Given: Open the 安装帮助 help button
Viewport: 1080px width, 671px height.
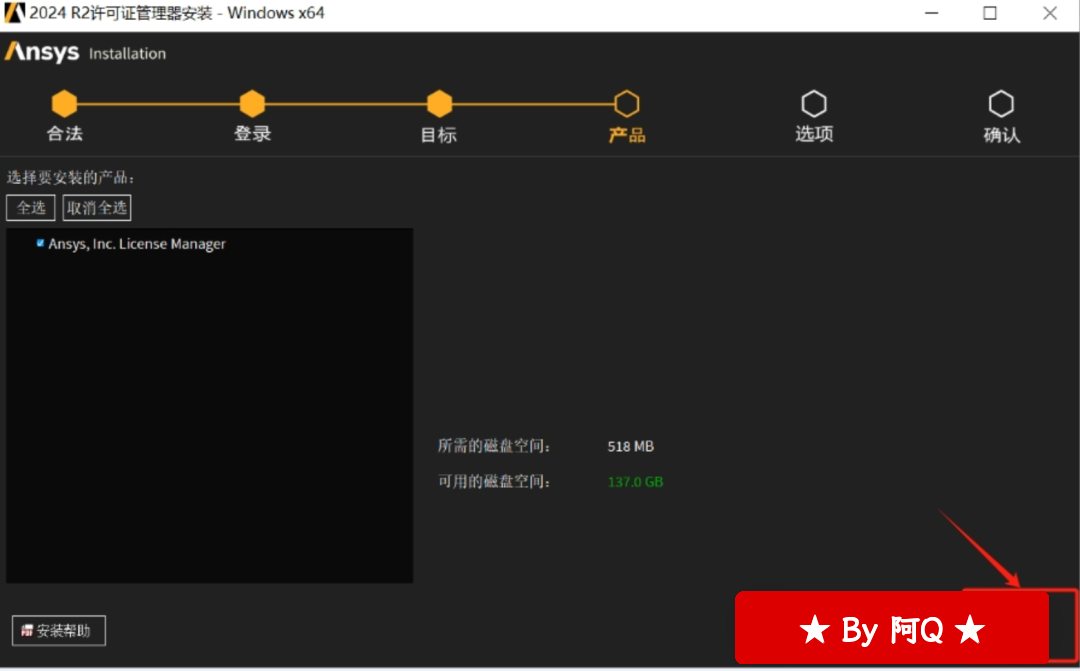Looking at the screenshot, I should click(x=59, y=630).
